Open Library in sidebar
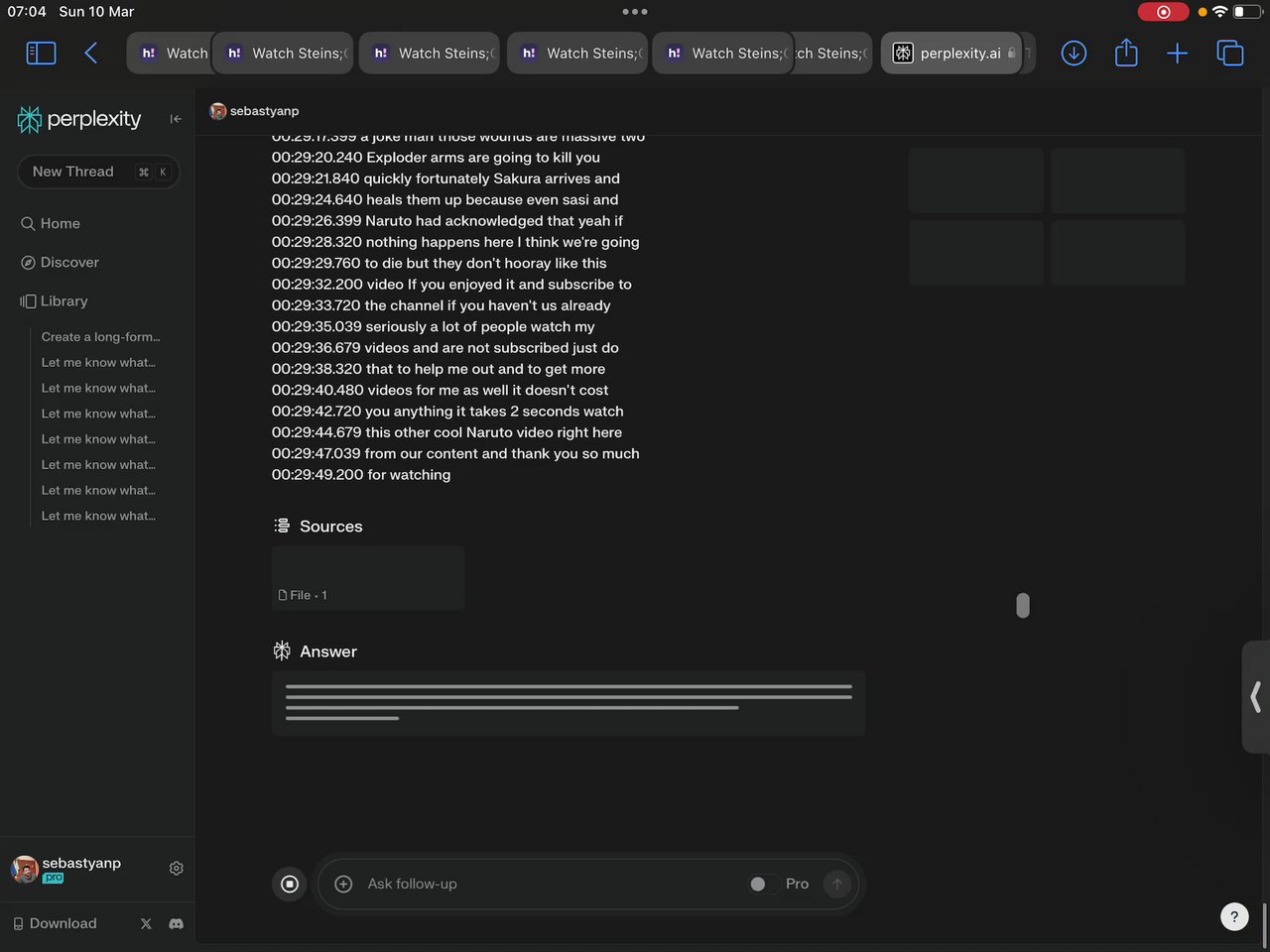Viewport: 1270px width, 952px height. tap(54, 300)
